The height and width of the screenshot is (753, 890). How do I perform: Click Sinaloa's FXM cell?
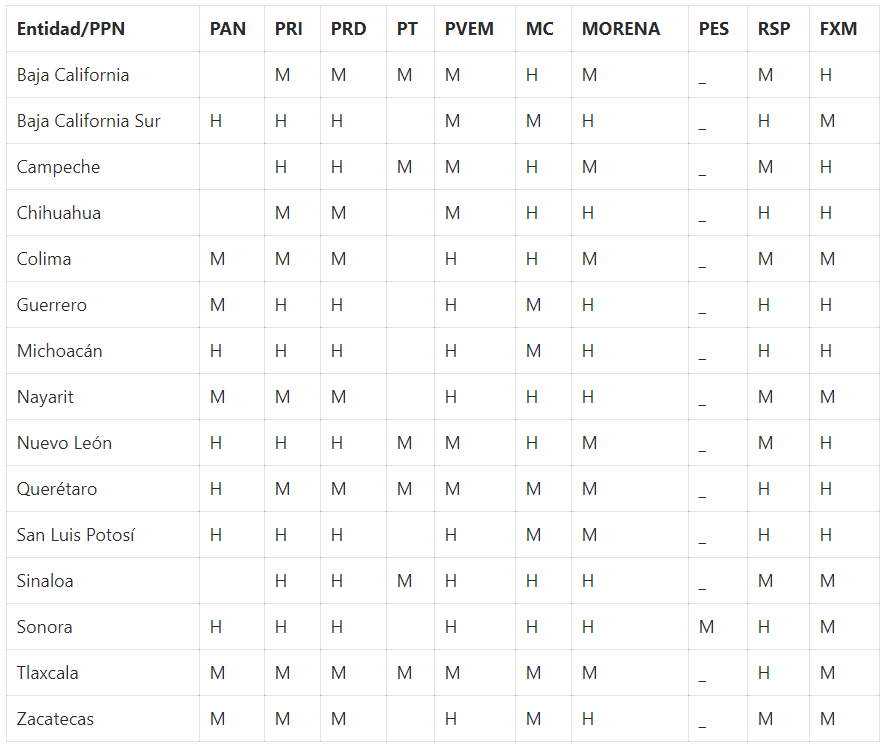(x=827, y=581)
